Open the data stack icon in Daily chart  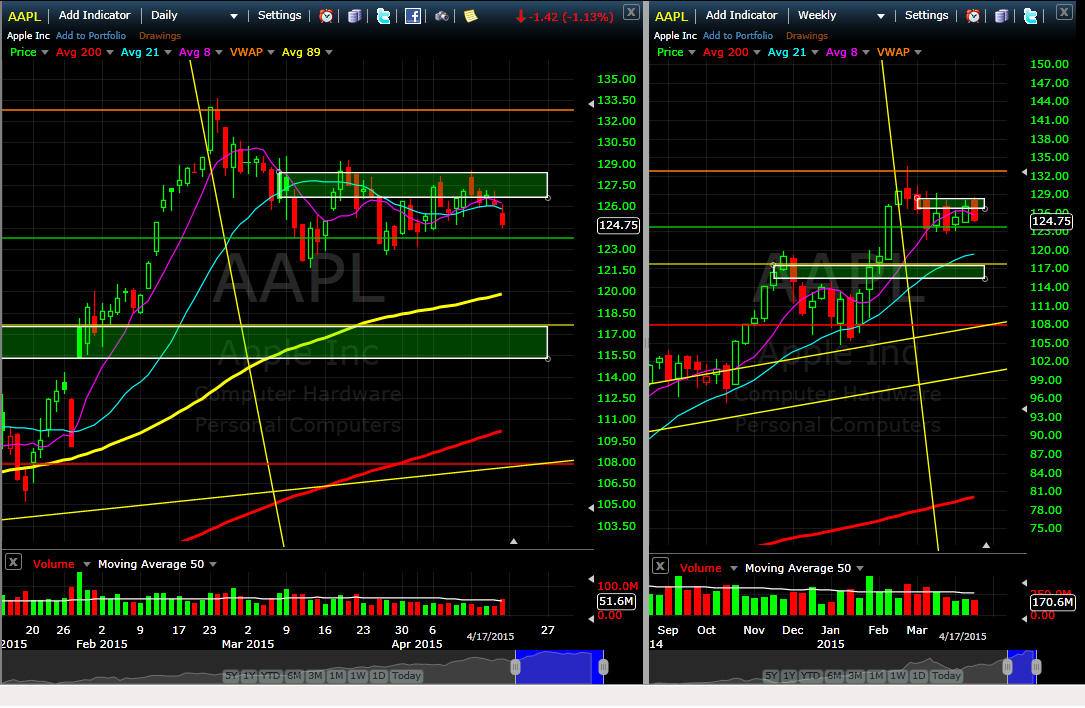pos(354,16)
